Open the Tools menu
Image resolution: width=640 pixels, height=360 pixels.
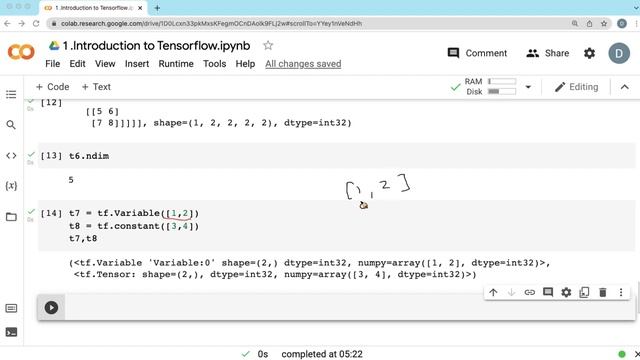[214, 64]
